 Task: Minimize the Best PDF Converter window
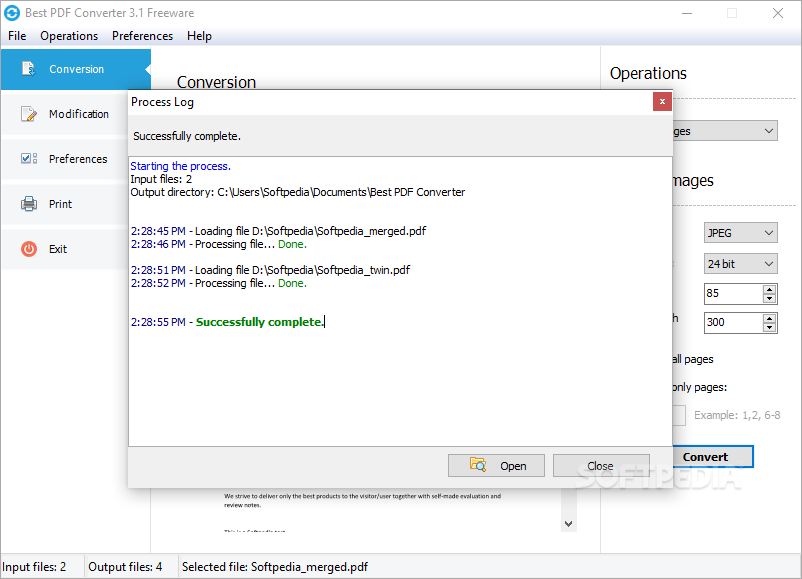pos(687,13)
